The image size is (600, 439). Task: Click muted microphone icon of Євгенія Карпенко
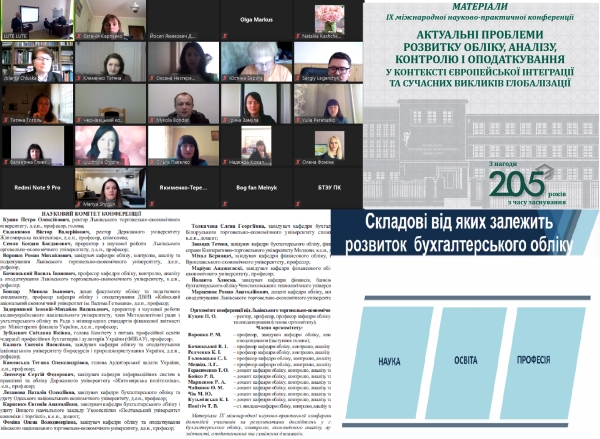(x=79, y=36)
